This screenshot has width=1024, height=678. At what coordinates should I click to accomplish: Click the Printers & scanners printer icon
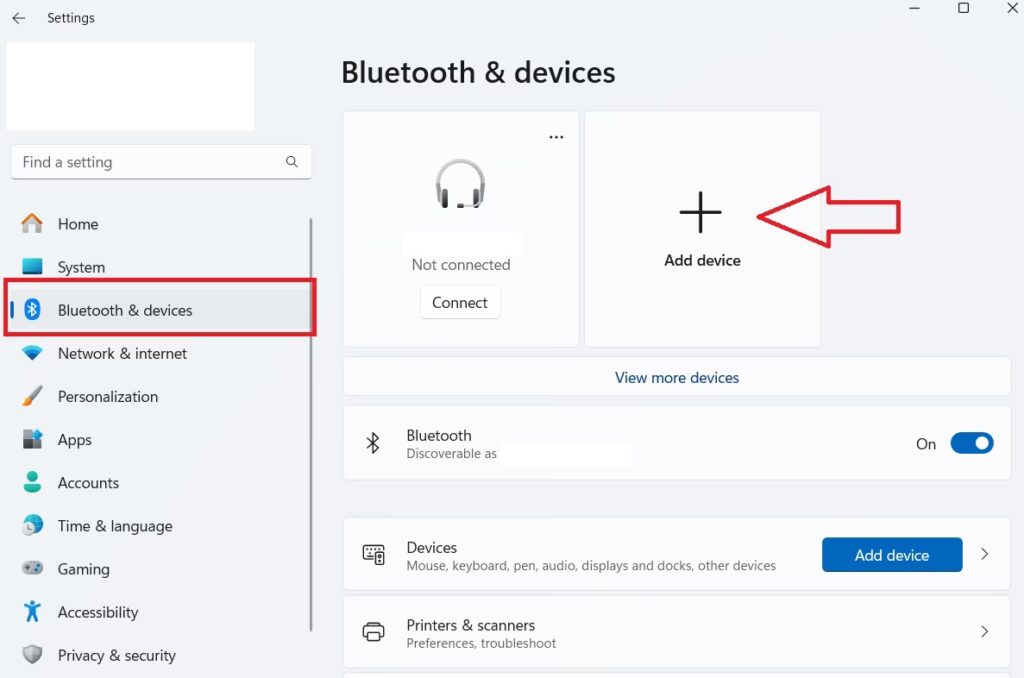click(x=374, y=632)
